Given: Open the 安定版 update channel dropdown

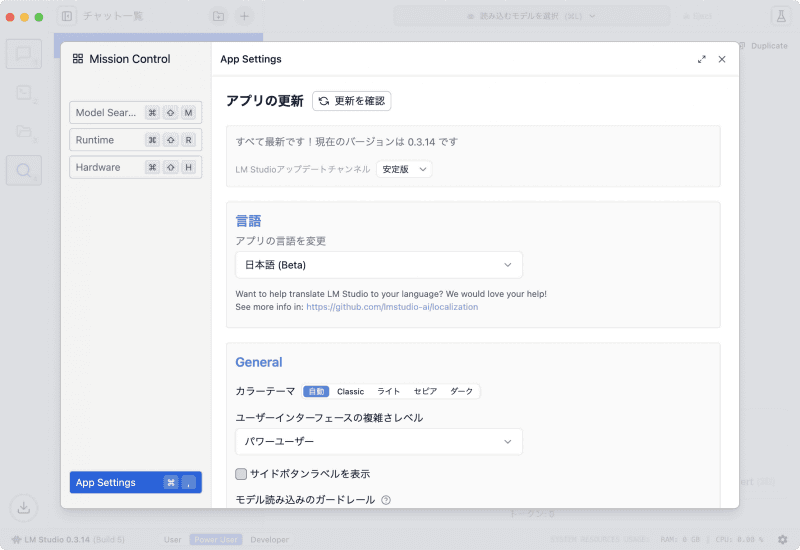Looking at the screenshot, I should [x=404, y=169].
